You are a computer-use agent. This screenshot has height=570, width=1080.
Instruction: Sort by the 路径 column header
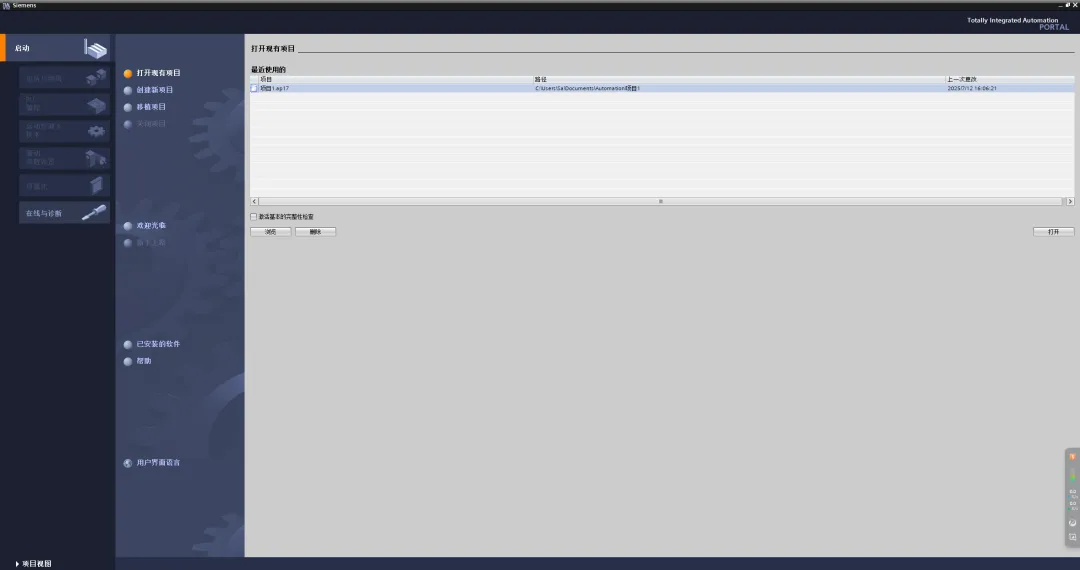[x=739, y=79]
